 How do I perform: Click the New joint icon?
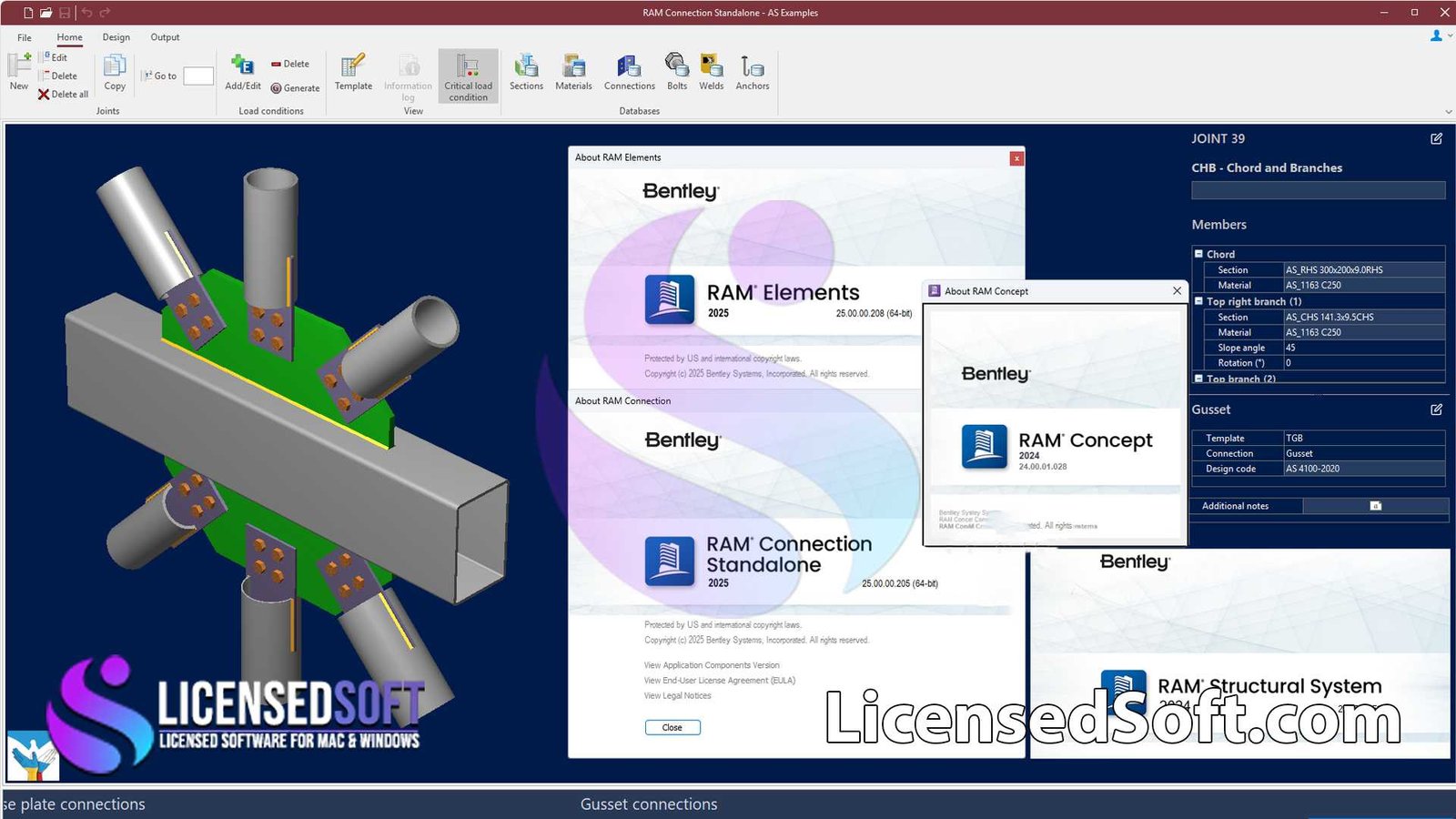[x=19, y=72]
